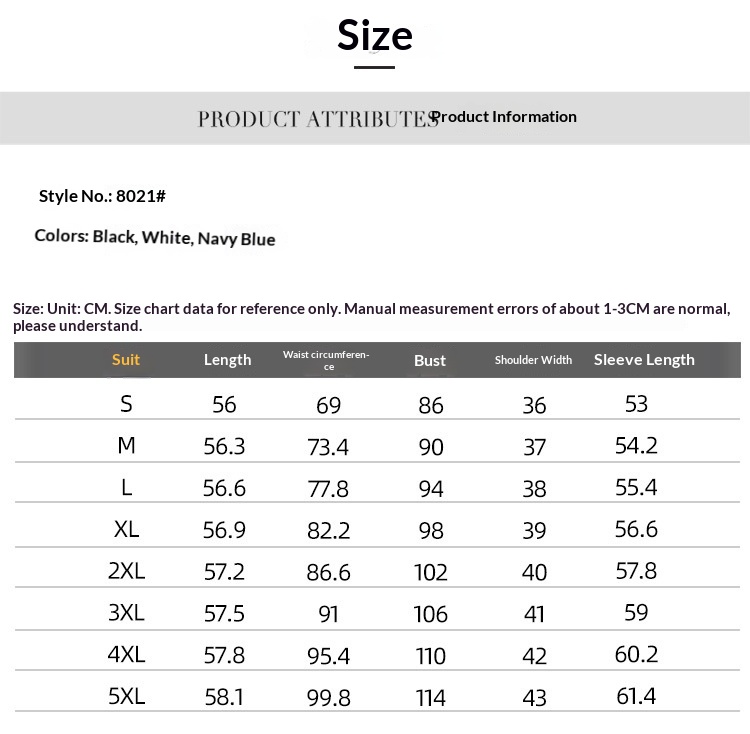Click the "Length" column header
750x734 pixels.
(227, 360)
